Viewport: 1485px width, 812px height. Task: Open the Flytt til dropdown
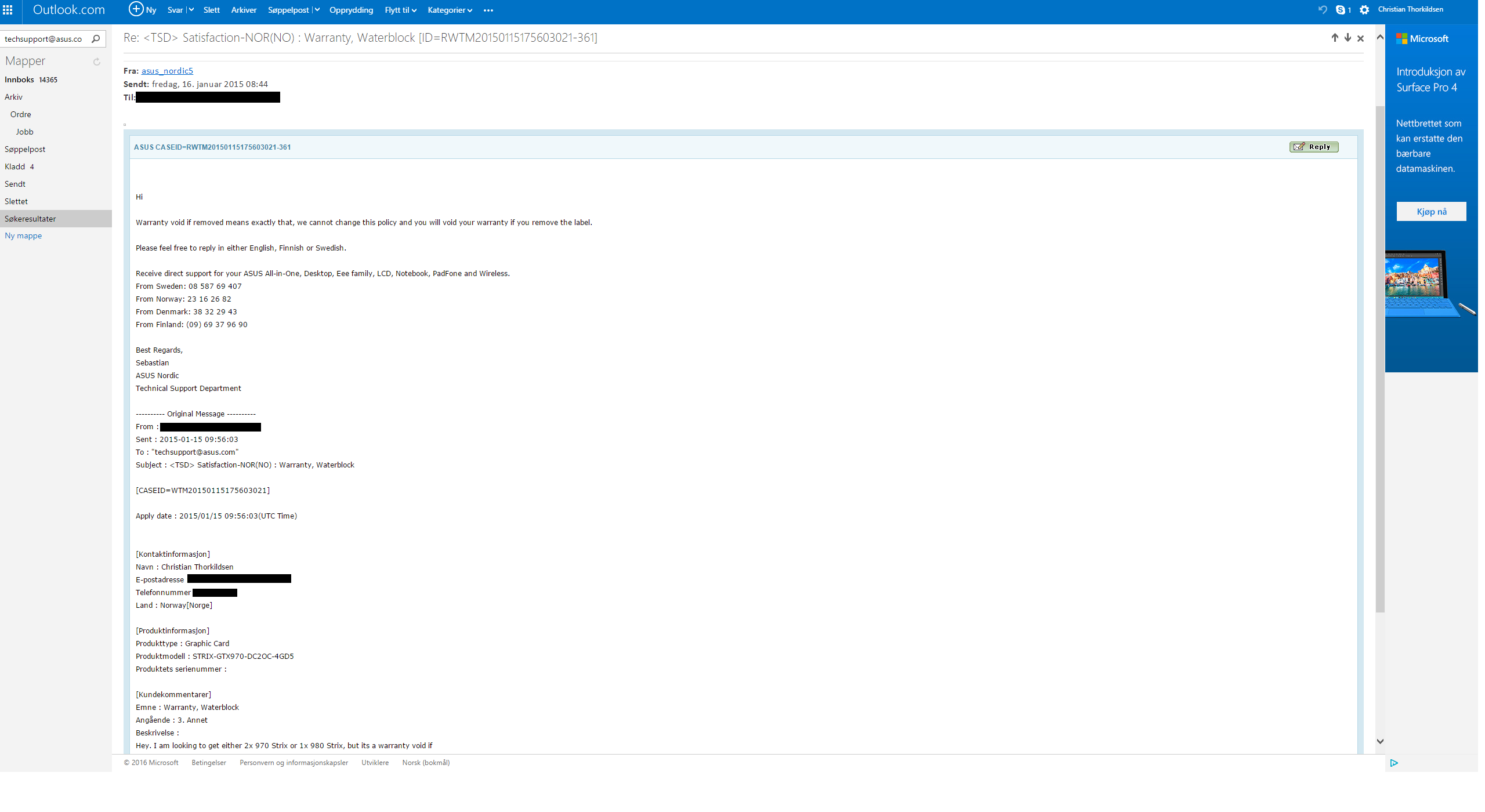coord(400,10)
